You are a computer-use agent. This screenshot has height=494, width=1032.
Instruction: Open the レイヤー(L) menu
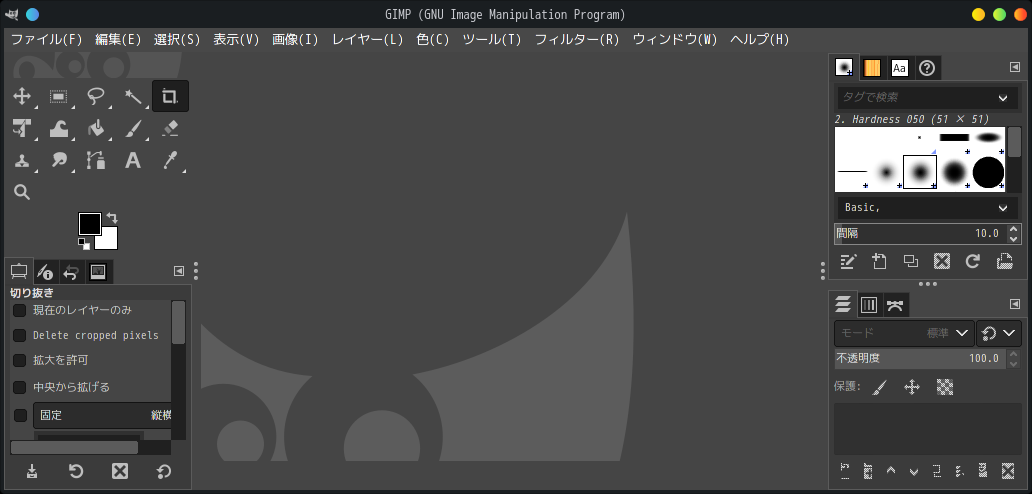pos(367,39)
